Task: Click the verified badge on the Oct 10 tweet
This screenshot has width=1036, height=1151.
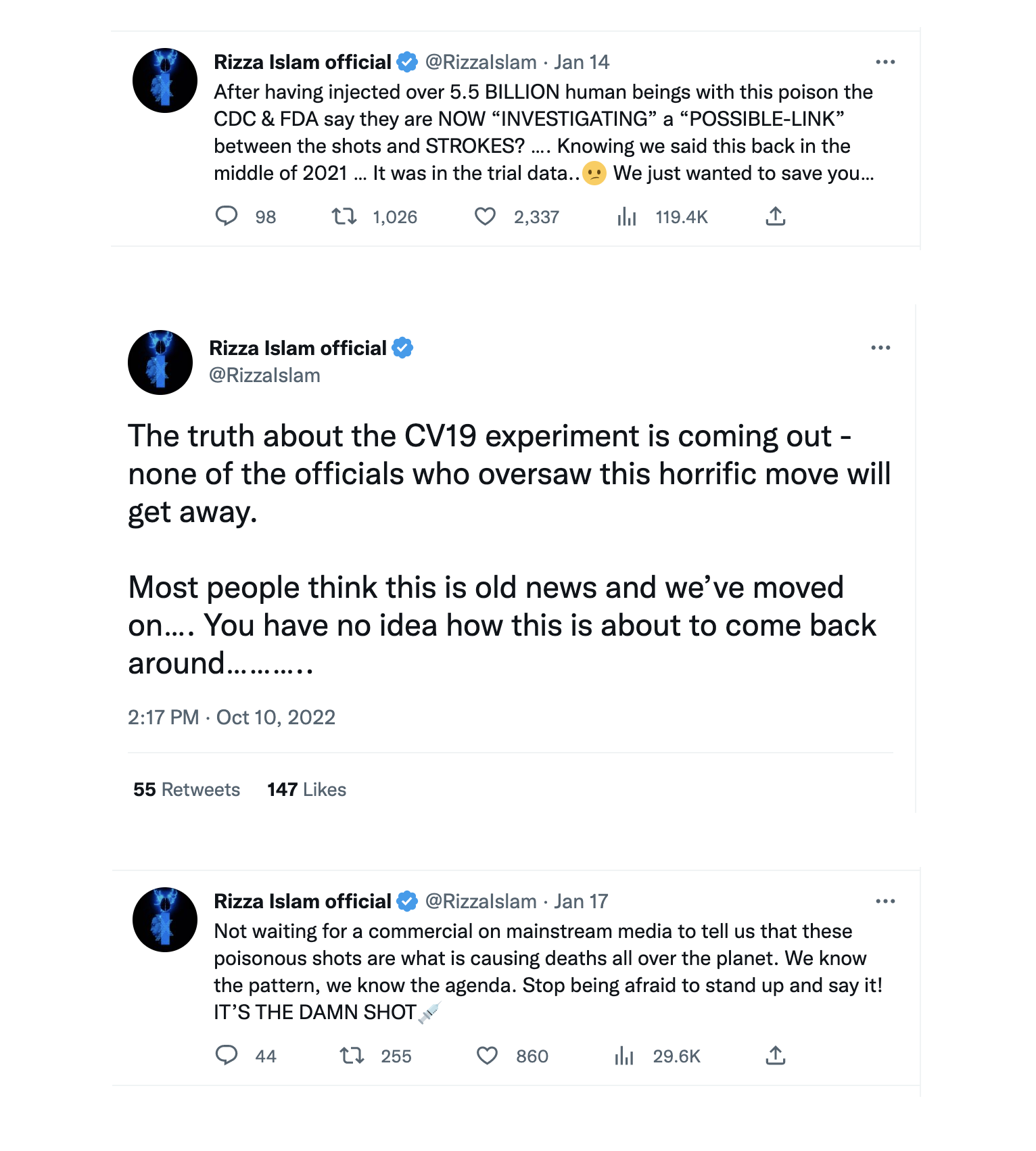Action: point(403,348)
